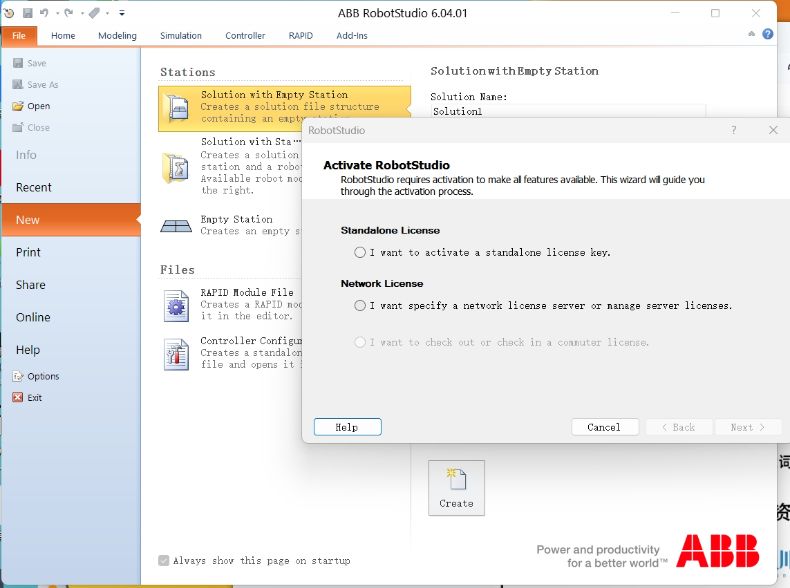The image size is (790, 588).
Task: Choose the network license server option
Action: point(360,306)
